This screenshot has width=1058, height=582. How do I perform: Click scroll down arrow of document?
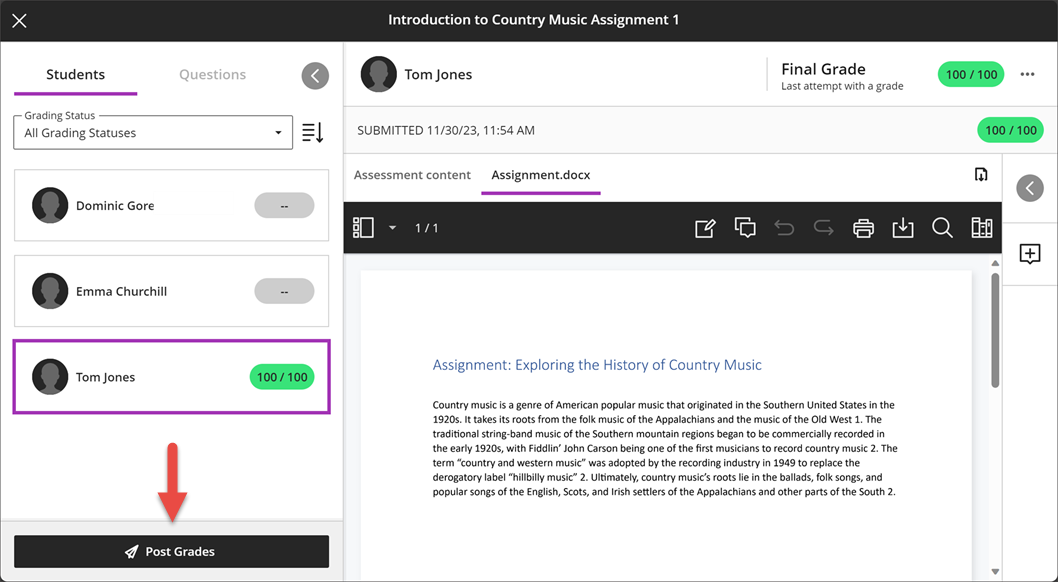pos(995,572)
